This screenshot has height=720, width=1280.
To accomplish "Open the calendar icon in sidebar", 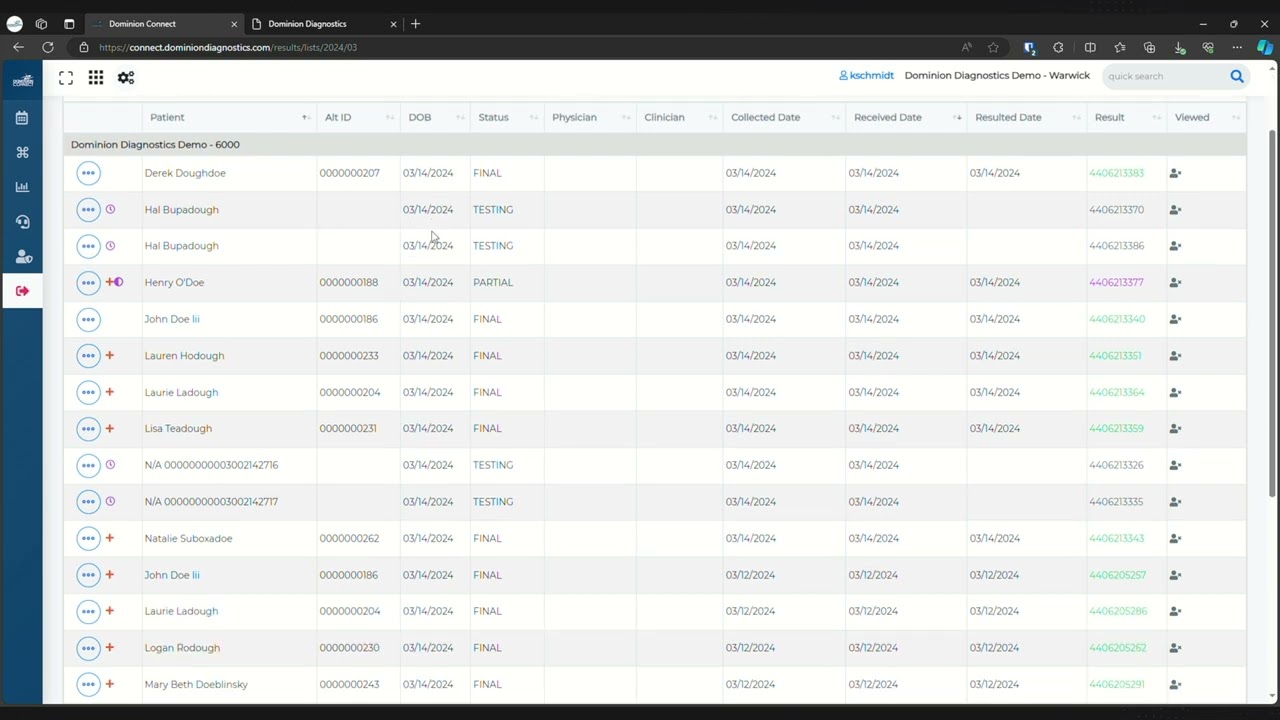I will pyautogui.click(x=22, y=118).
